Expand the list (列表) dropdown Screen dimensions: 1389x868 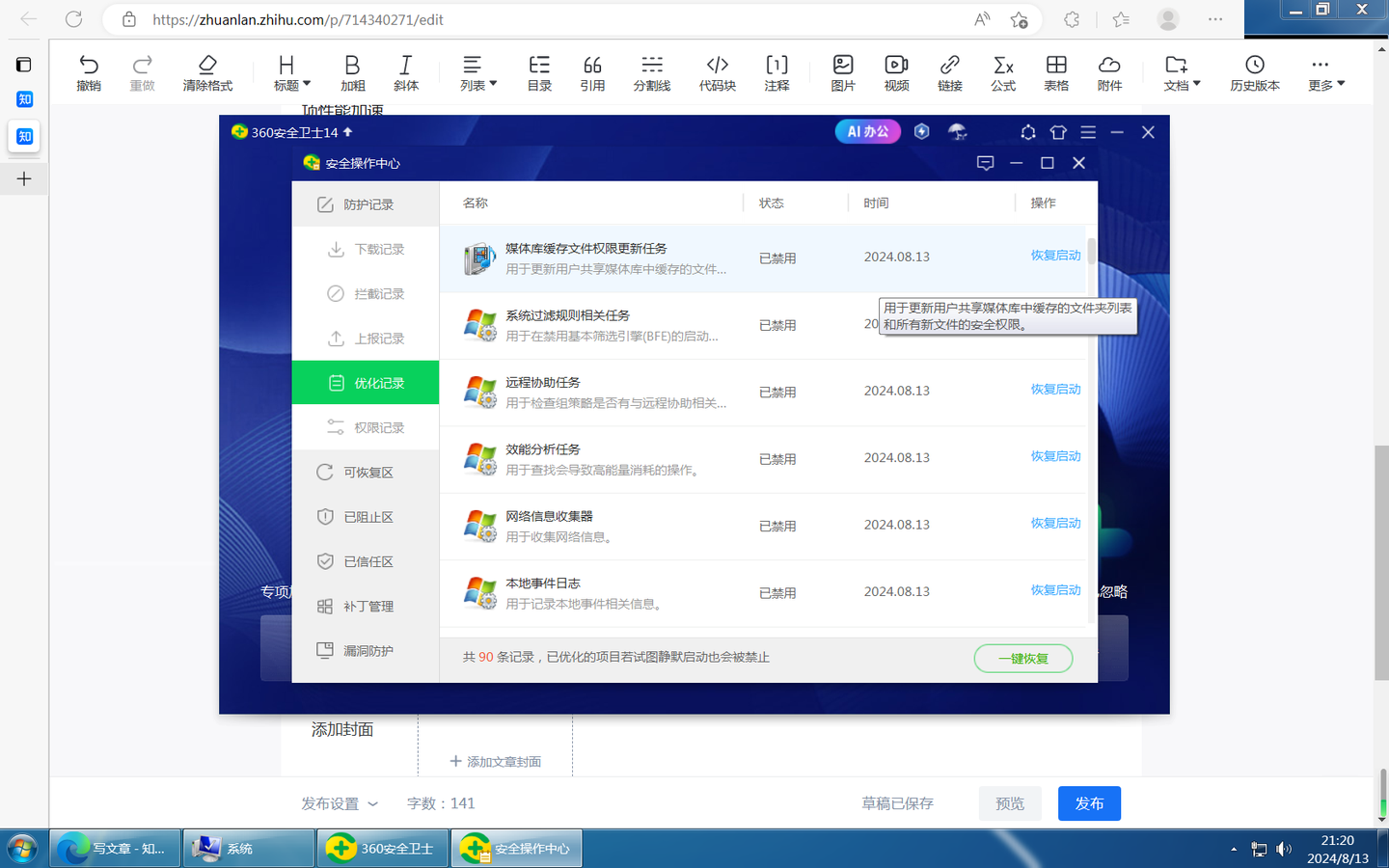[478, 73]
